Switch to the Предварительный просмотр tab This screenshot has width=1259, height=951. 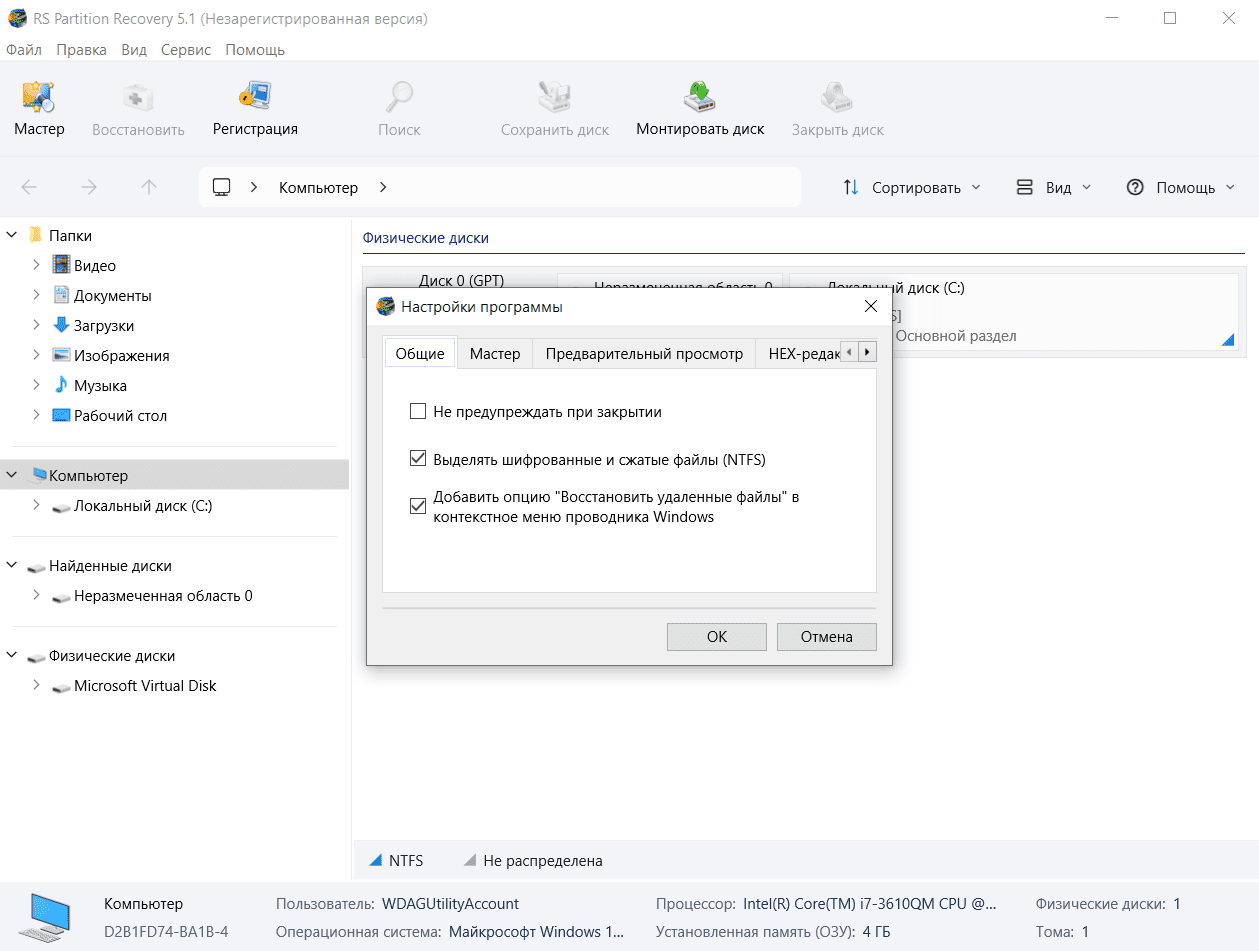tap(644, 354)
